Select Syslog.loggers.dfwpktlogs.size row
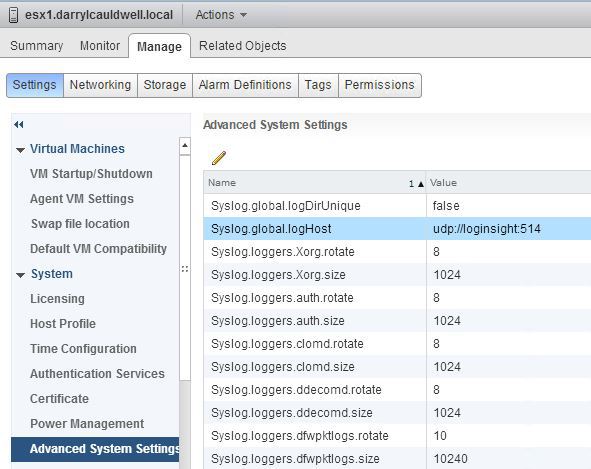591x469 pixels. (397, 458)
